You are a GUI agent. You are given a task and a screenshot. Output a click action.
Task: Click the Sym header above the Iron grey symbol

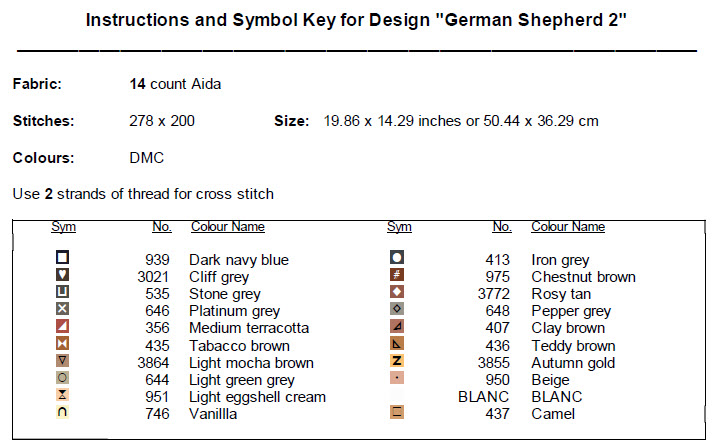[399, 227]
